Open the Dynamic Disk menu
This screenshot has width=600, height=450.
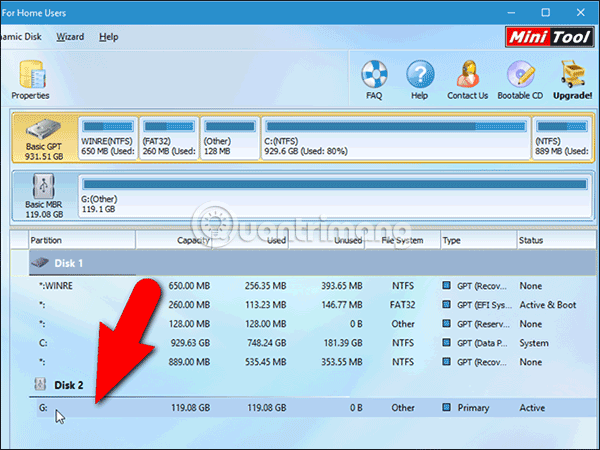21,37
